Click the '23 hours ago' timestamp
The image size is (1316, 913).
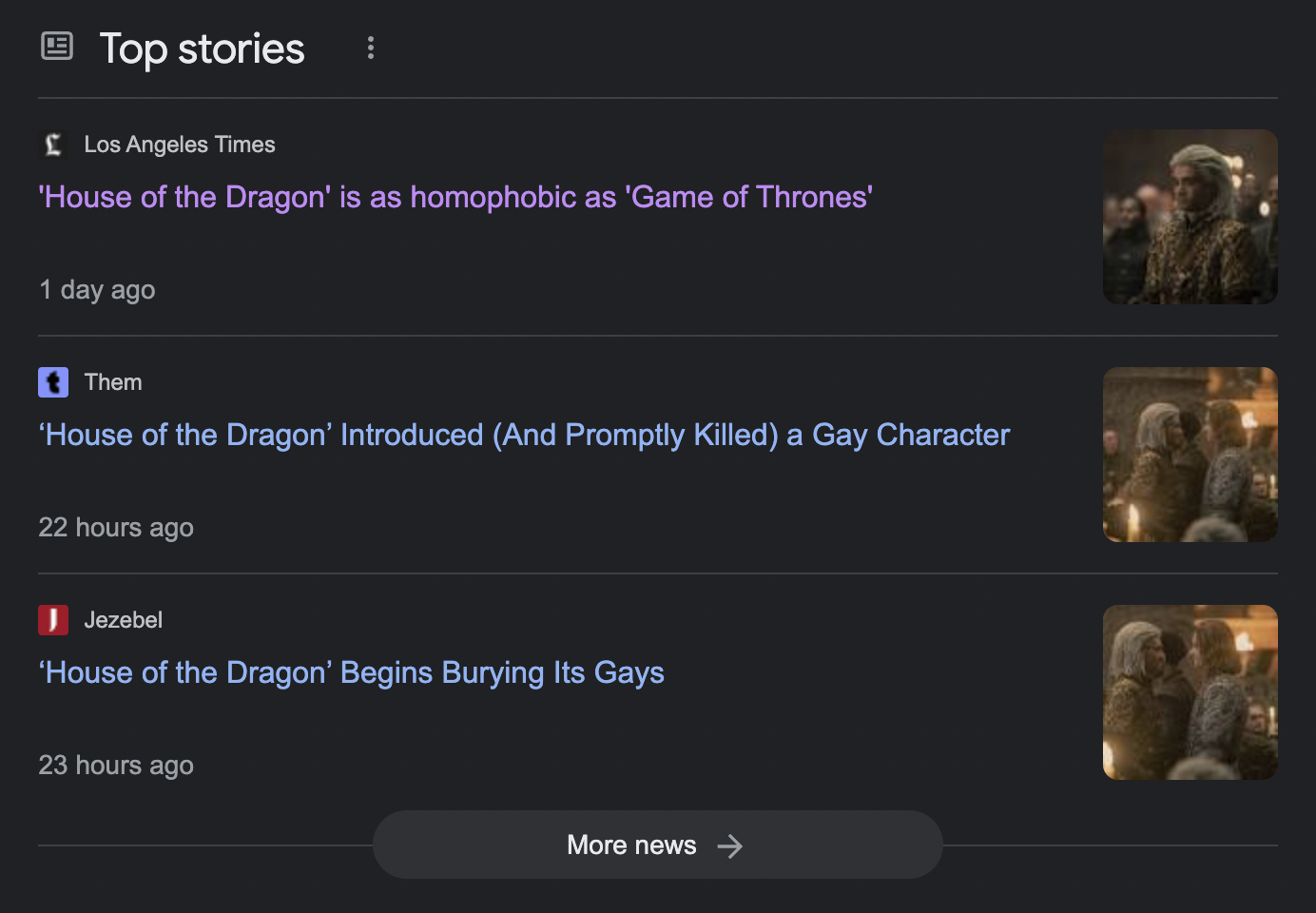[116, 766]
